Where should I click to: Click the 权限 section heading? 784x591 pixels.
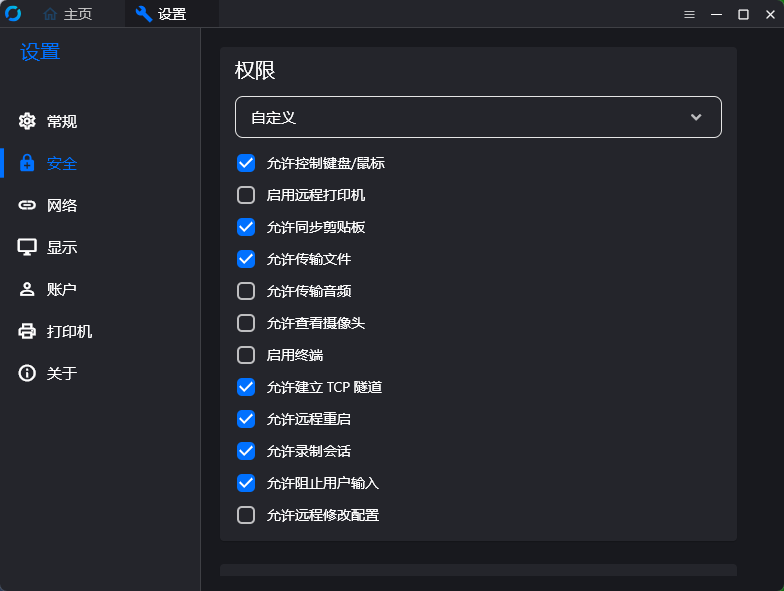click(255, 70)
